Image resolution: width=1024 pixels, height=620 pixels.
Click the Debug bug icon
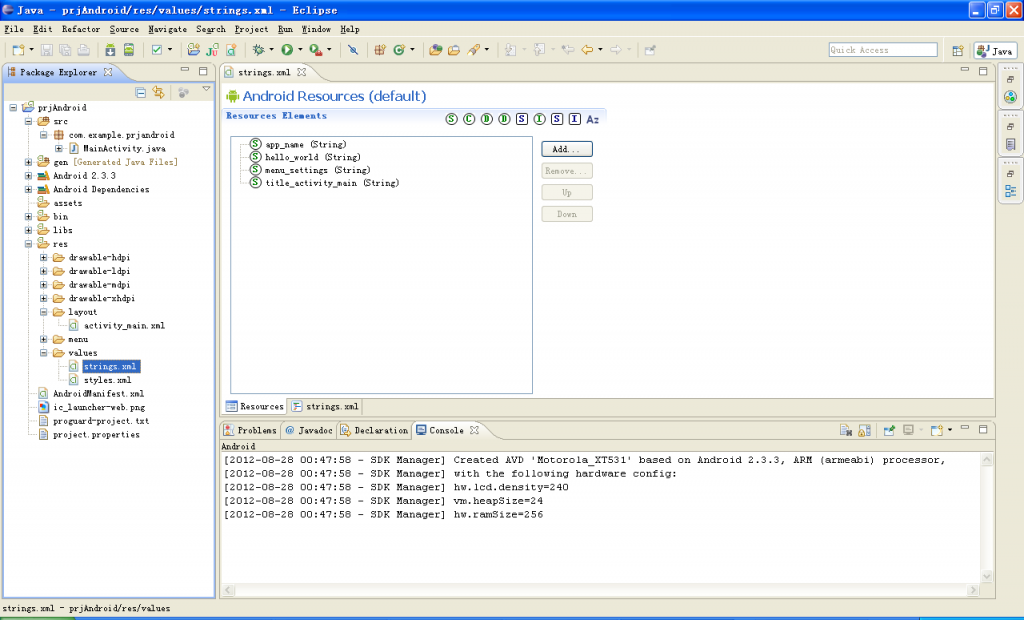[259, 50]
